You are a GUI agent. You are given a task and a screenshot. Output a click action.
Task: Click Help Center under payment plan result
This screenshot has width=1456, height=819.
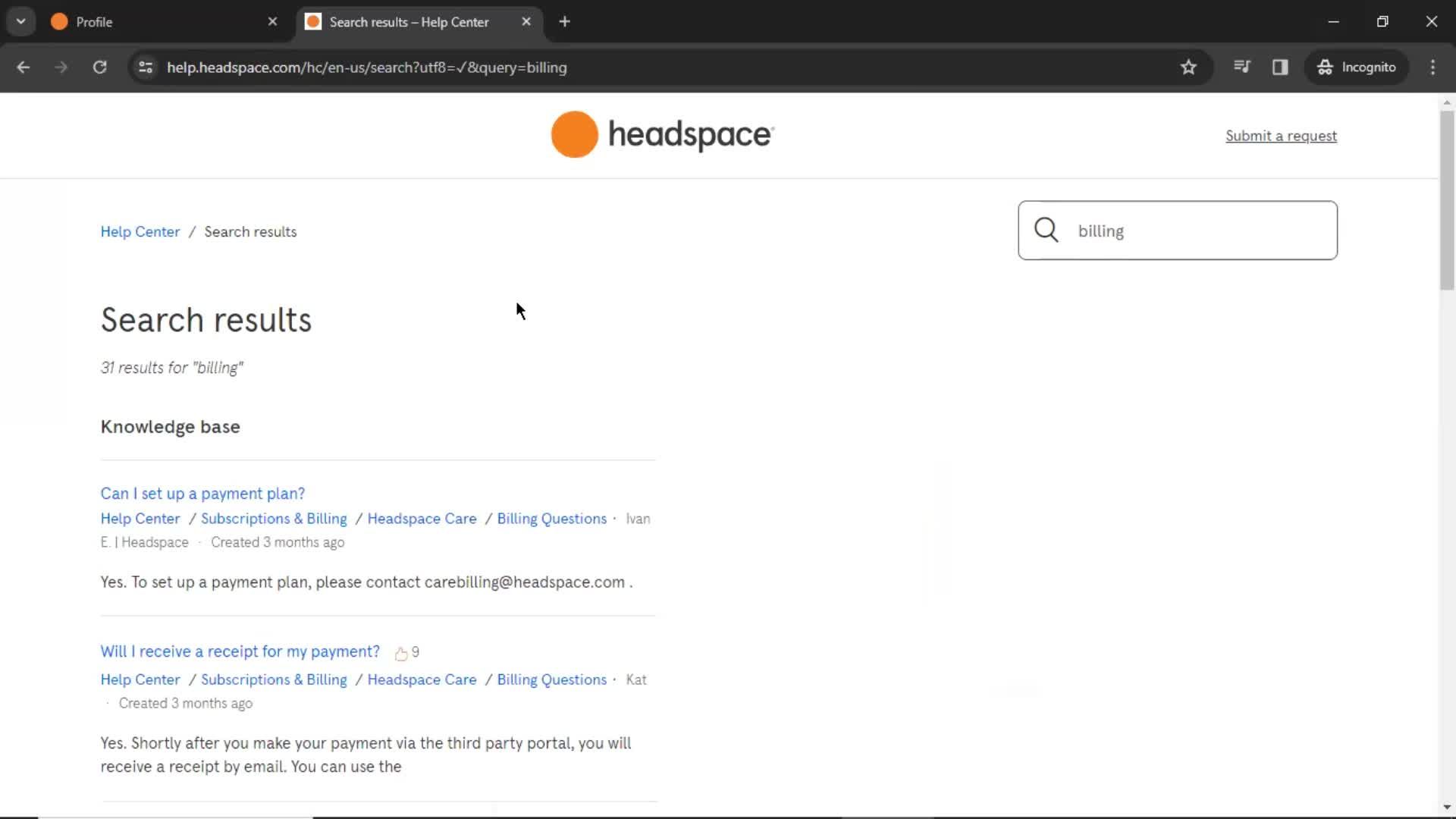point(140,519)
